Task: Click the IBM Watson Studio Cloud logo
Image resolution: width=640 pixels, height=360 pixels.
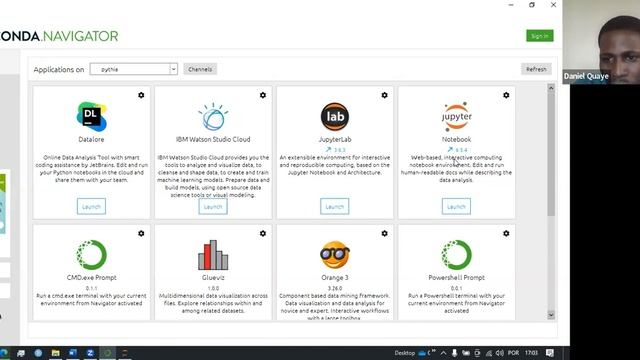Action: 213,117
